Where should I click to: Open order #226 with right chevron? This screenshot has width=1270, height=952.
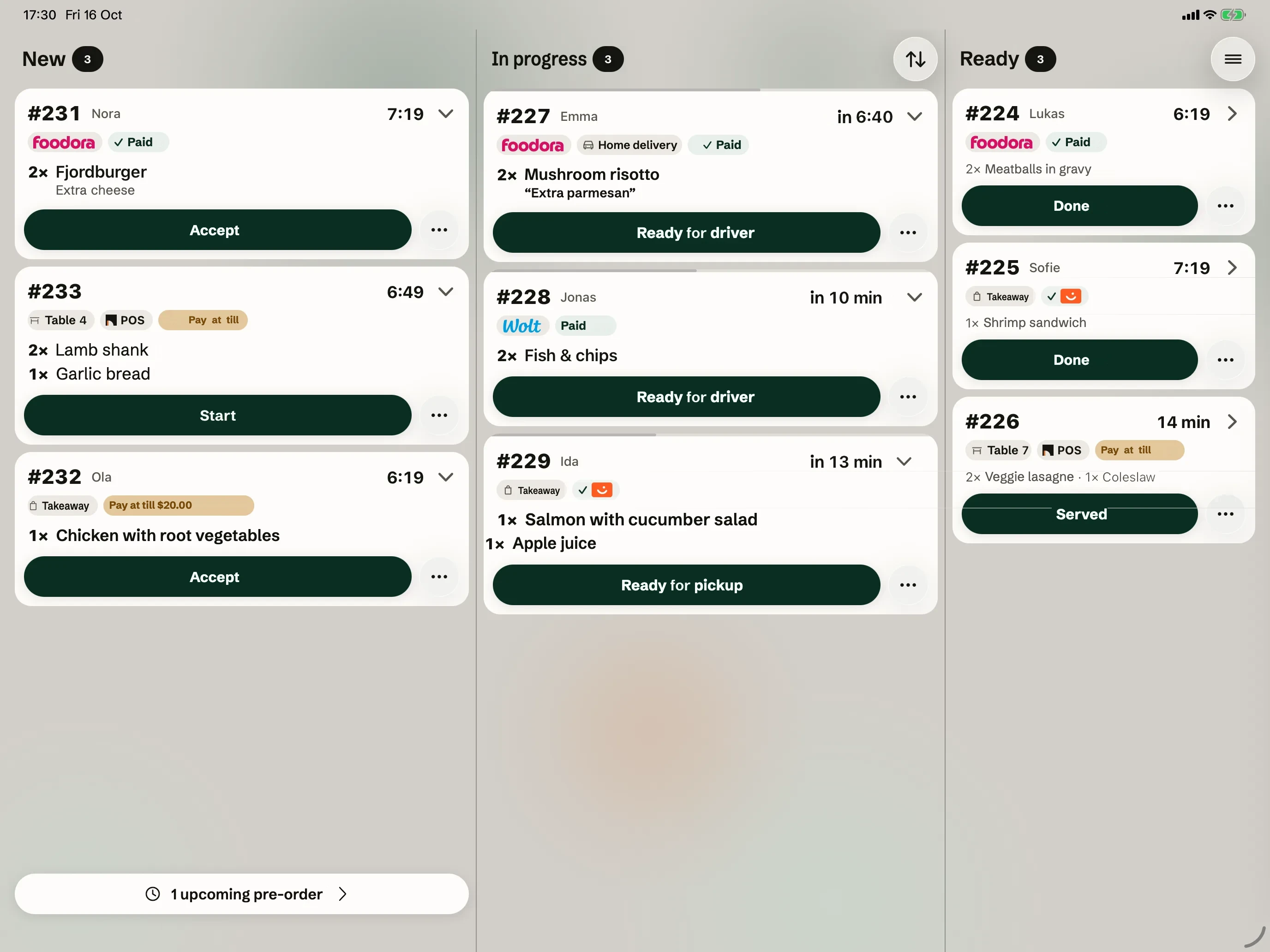point(1232,422)
